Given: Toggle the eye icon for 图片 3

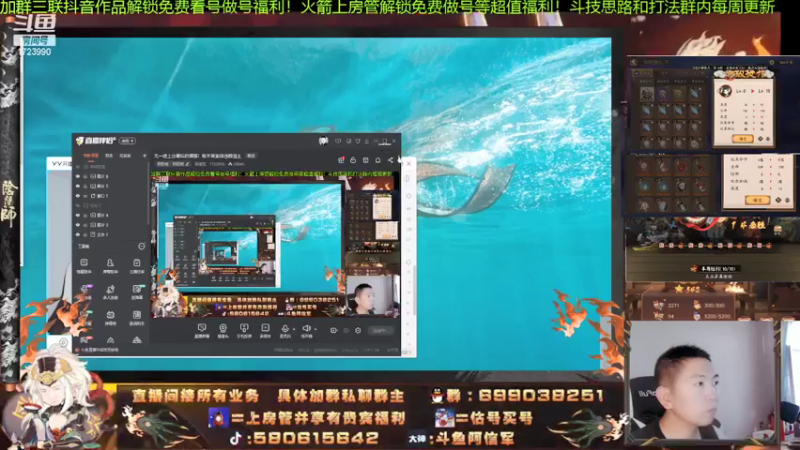Looking at the screenshot, I should [x=78, y=225].
